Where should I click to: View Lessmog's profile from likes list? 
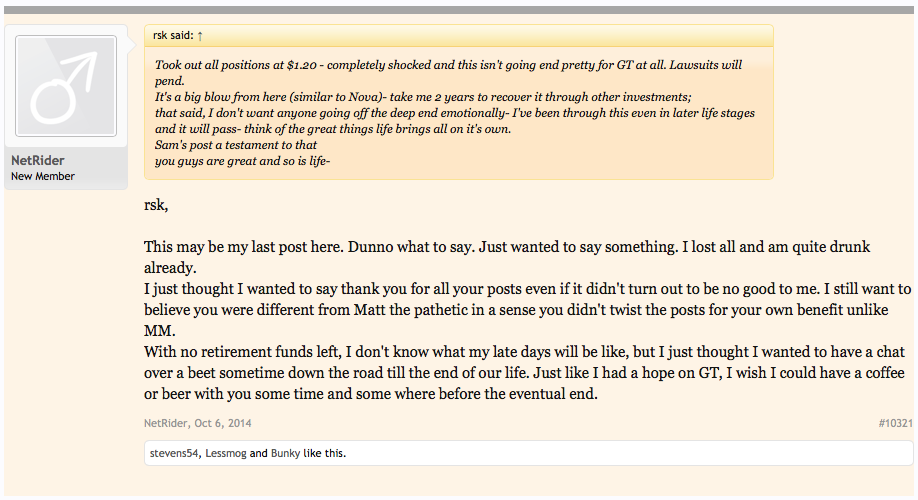click(x=225, y=453)
